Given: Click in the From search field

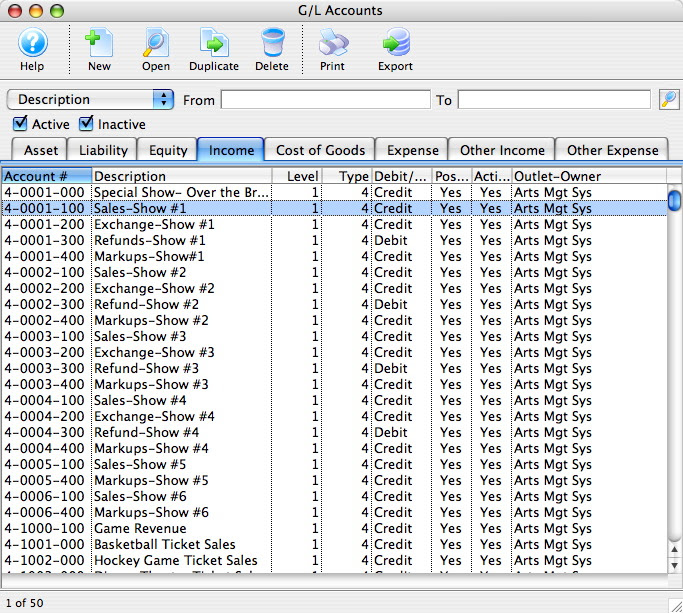Looking at the screenshot, I should tap(326, 100).
